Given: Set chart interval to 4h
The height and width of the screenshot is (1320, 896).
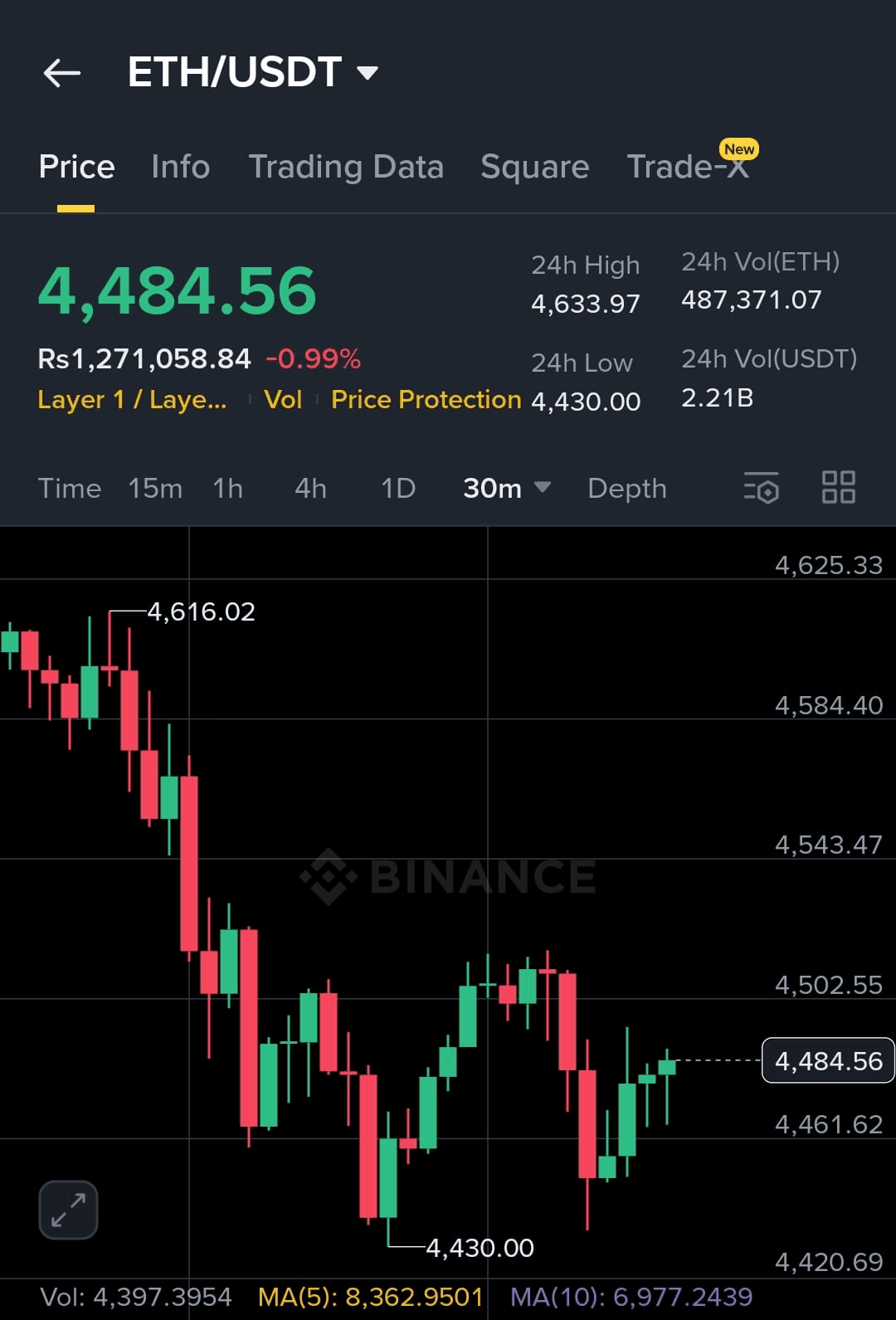Looking at the screenshot, I should [310, 488].
